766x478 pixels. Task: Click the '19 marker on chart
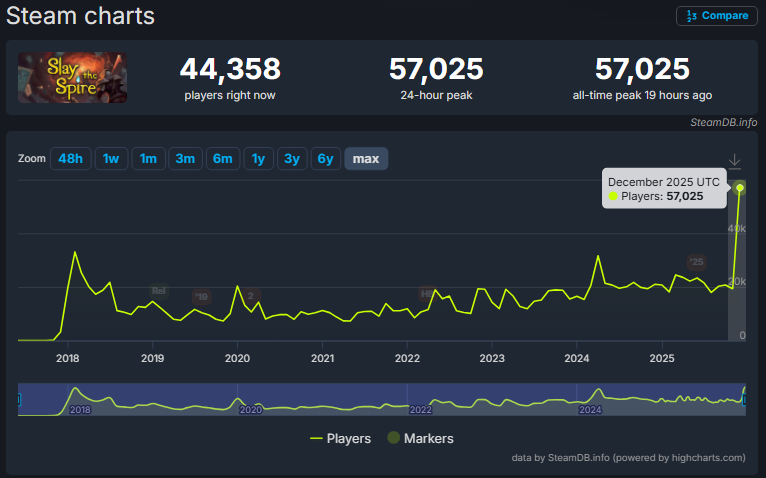click(201, 297)
